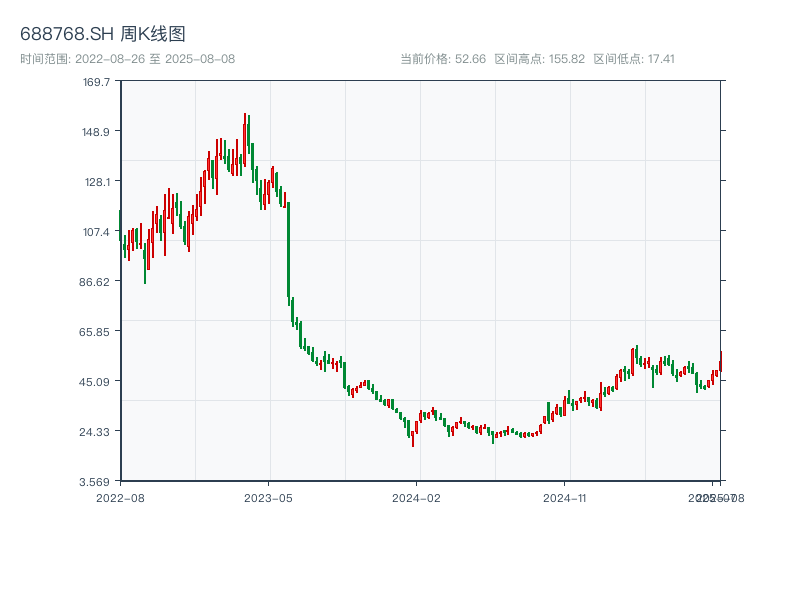Viewport: 800px width, 600px height.
Task: Click the 107.4 y-axis price label
Action: [97, 232]
